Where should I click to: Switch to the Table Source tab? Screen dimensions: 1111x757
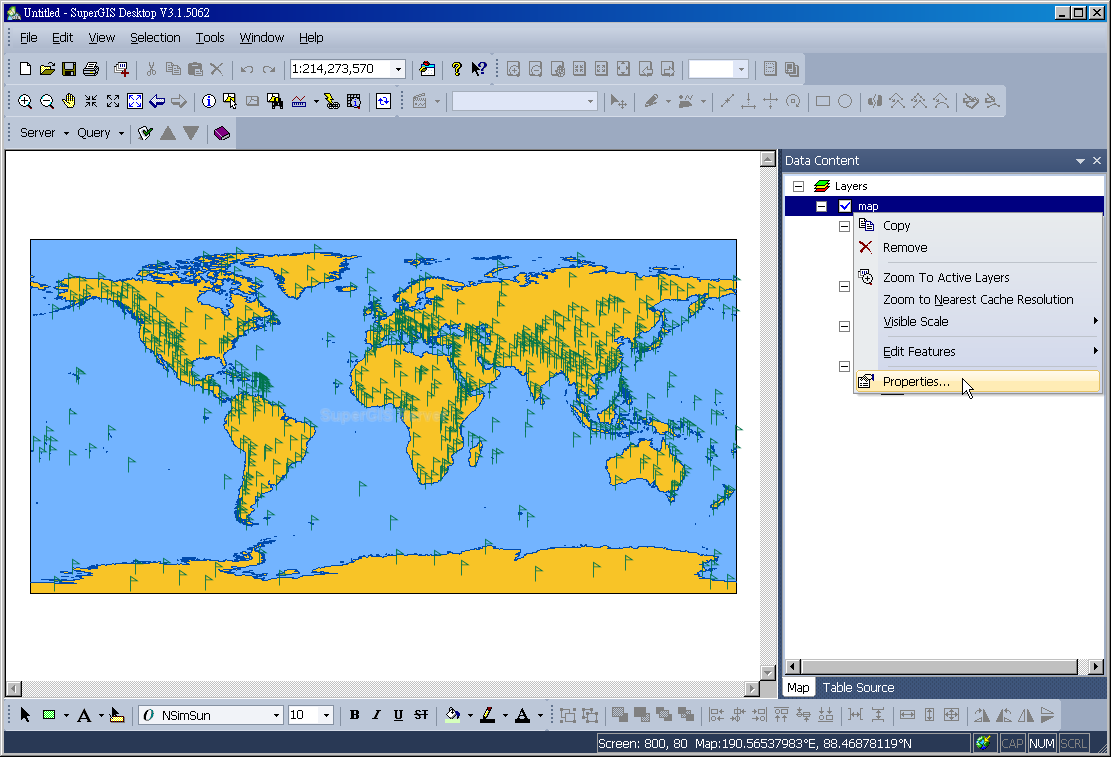click(x=858, y=687)
